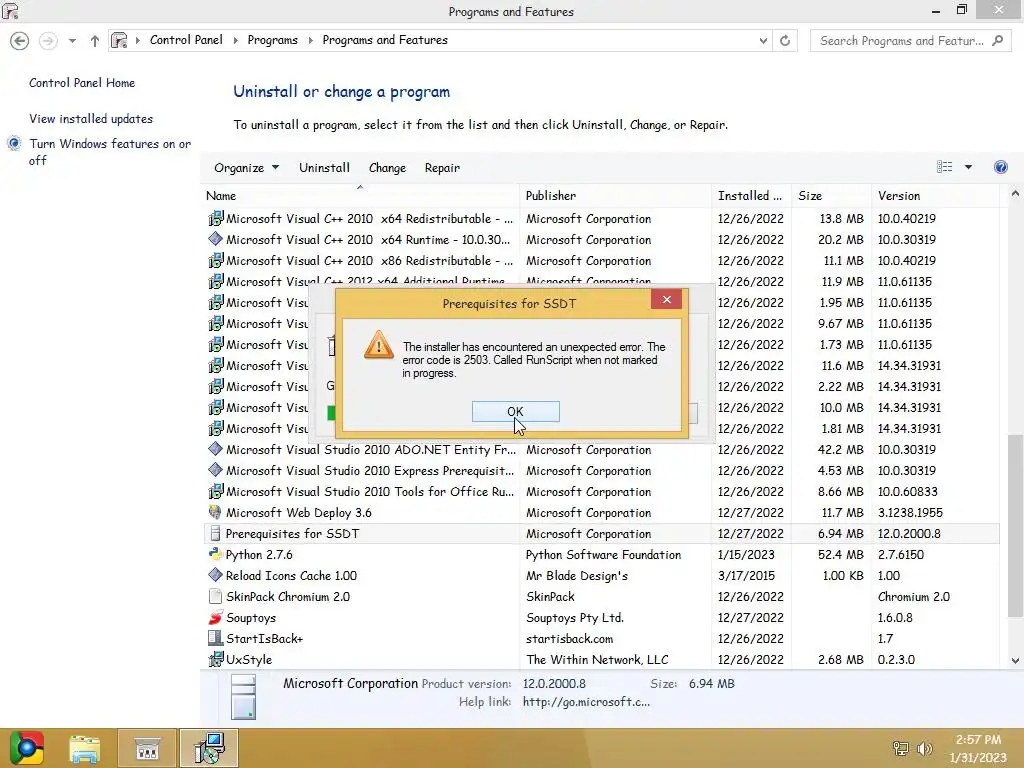Click the Prerequisites for SSDT row icon
Screen dimensions: 1024x768
[x=216, y=534]
